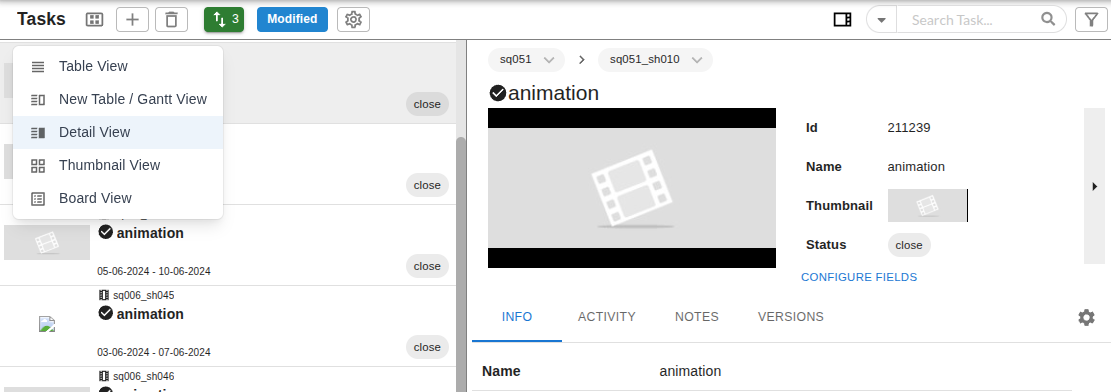
Task: Click close status on sq006_sh045 task
Action: coord(427,347)
